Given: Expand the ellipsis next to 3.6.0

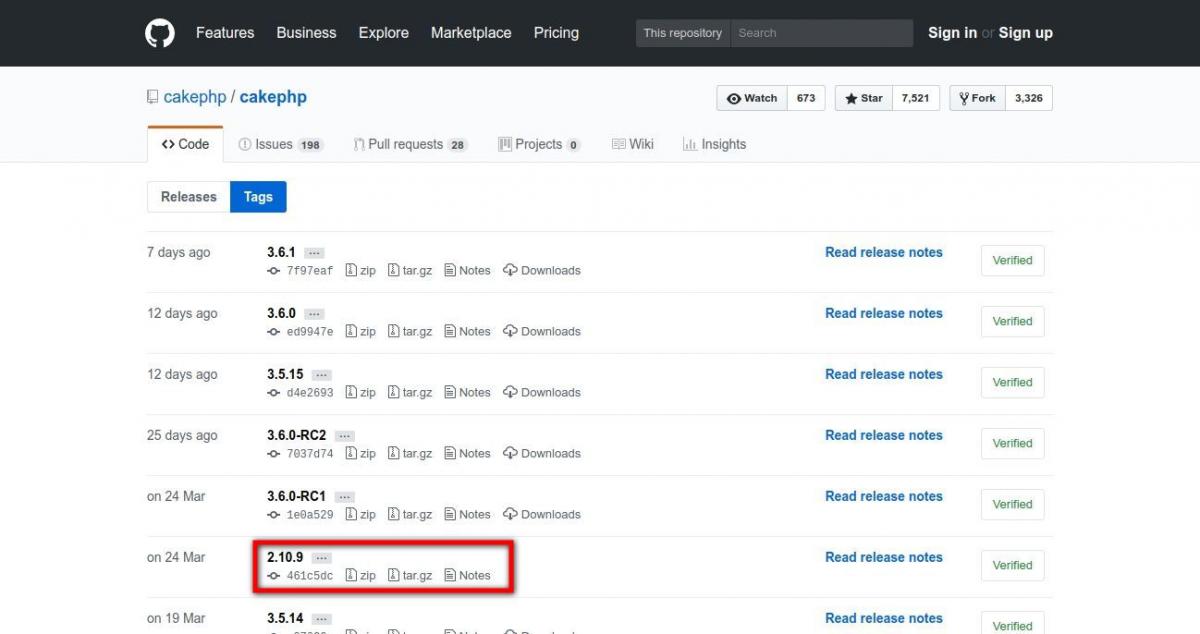Looking at the screenshot, I should (314, 315).
